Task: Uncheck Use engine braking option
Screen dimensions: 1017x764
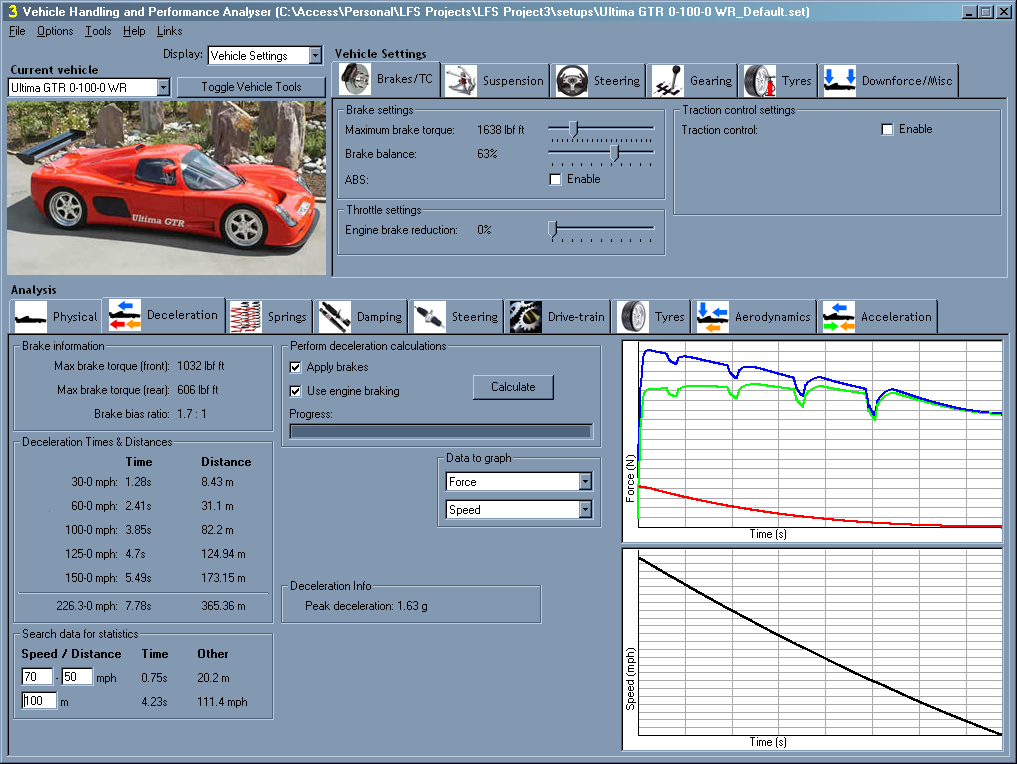Action: 295,391
